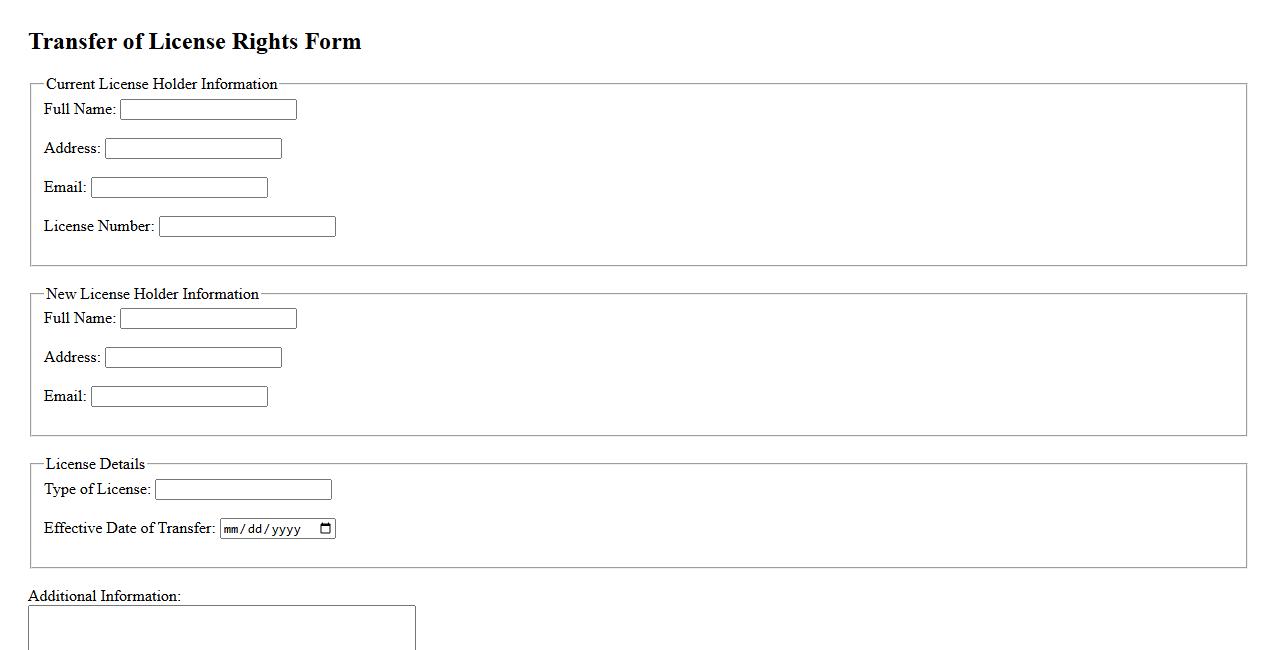The width and height of the screenshot is (1278, 650).
Task: Click the new license holder Address input
Action: pyautogui.click(x=193, y=358)
